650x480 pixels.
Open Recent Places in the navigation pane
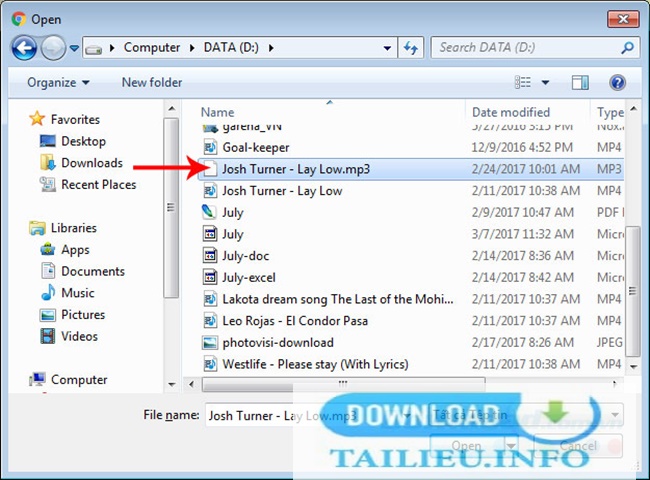pyautogui.click(x=99, y=184)
